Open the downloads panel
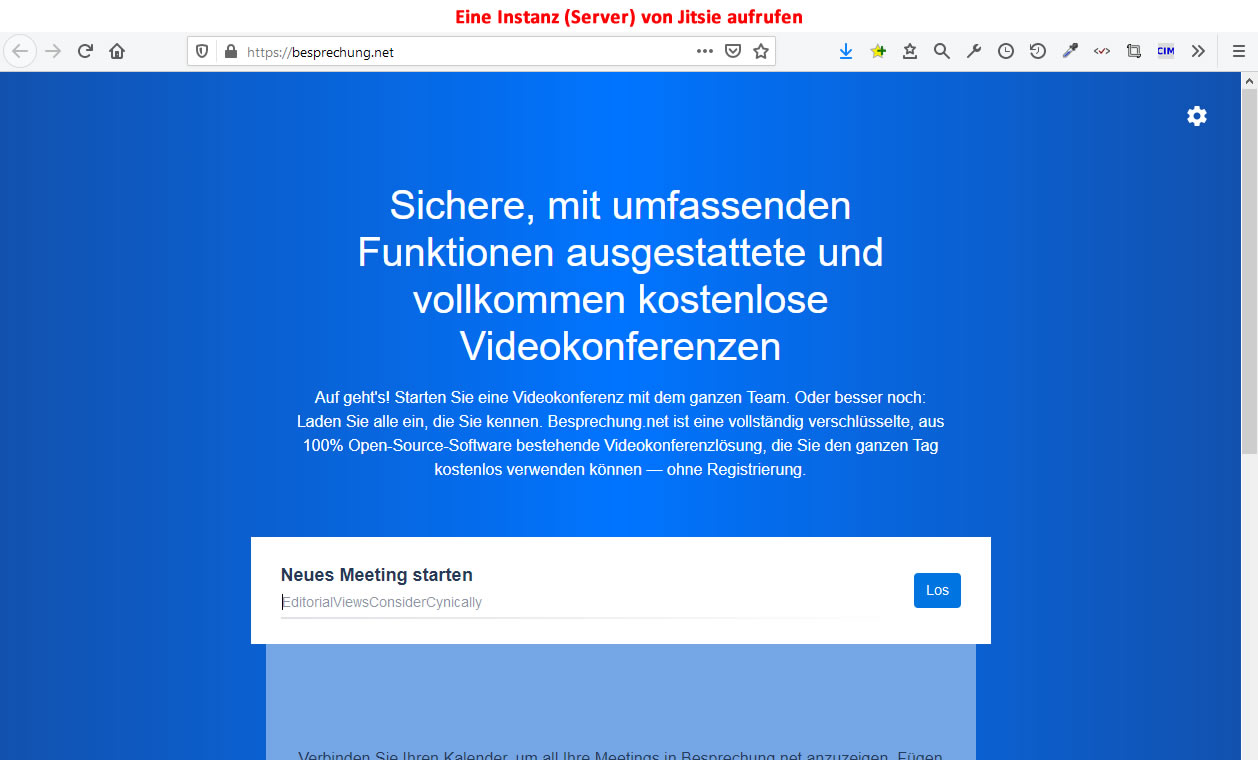 (846, 51)
